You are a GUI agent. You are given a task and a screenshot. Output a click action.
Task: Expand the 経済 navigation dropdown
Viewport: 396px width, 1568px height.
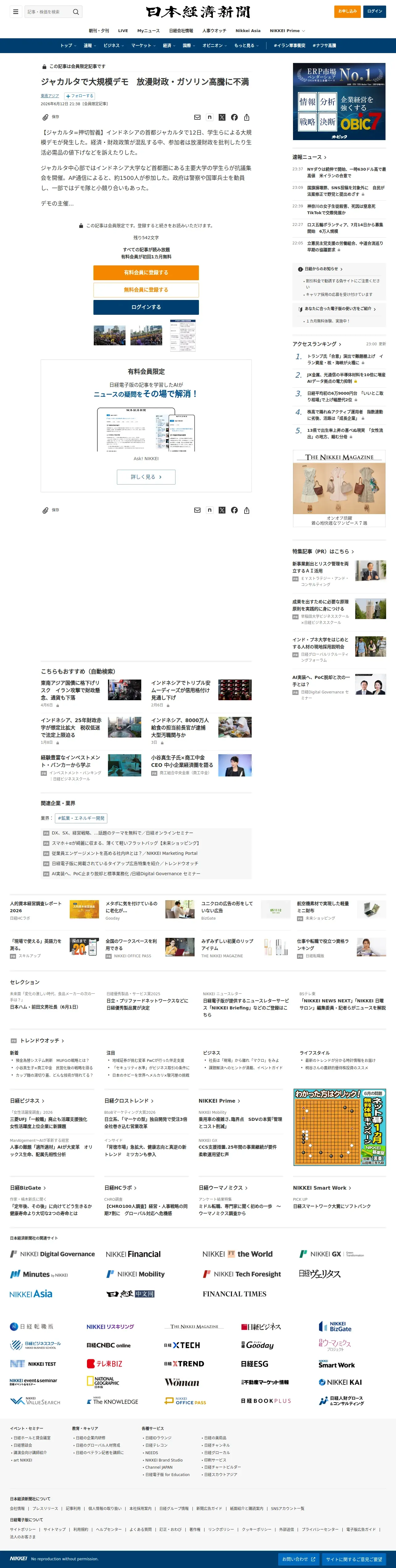pos(168,46)
